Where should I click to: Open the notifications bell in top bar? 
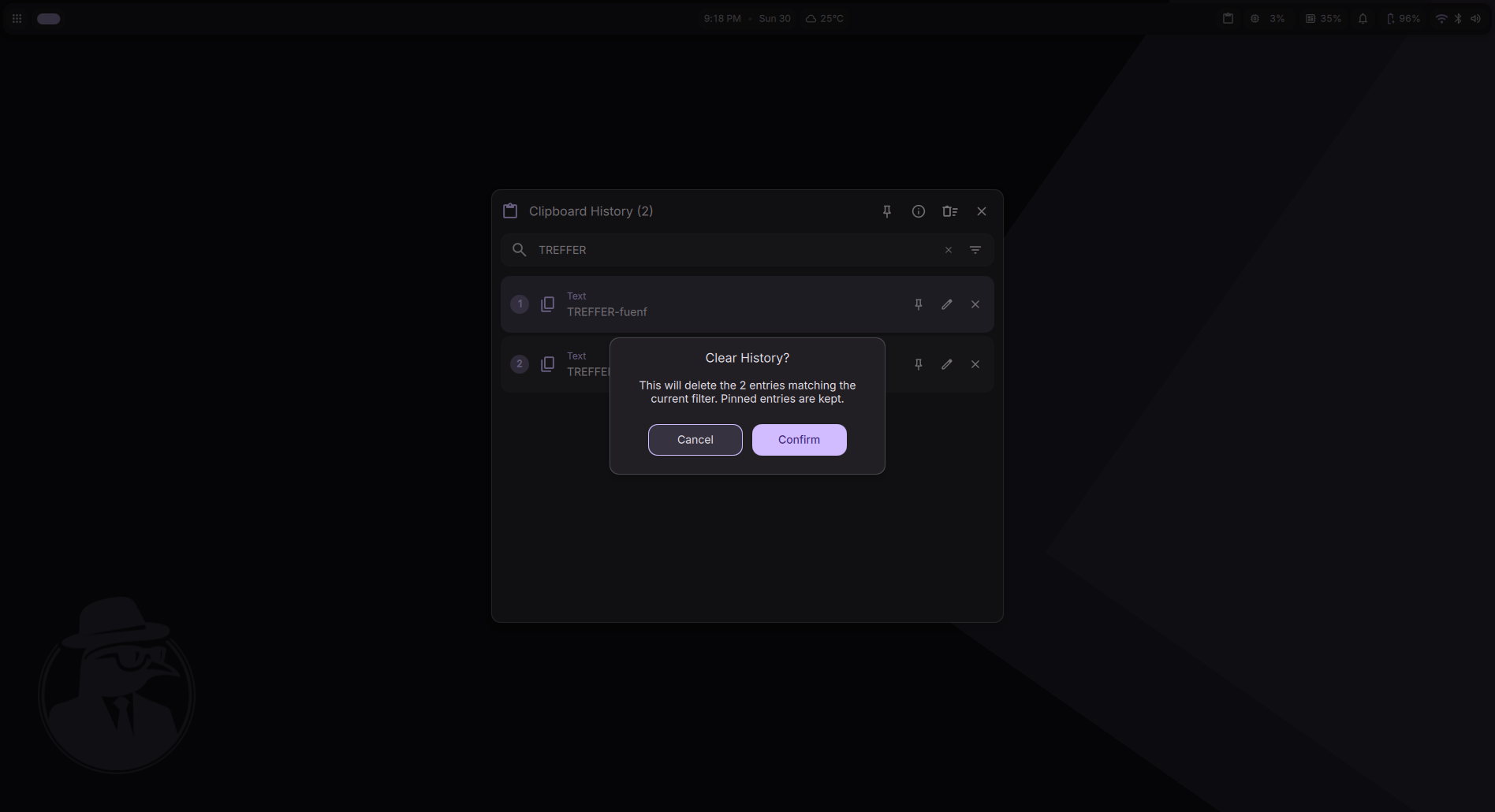pos(1363,19)
